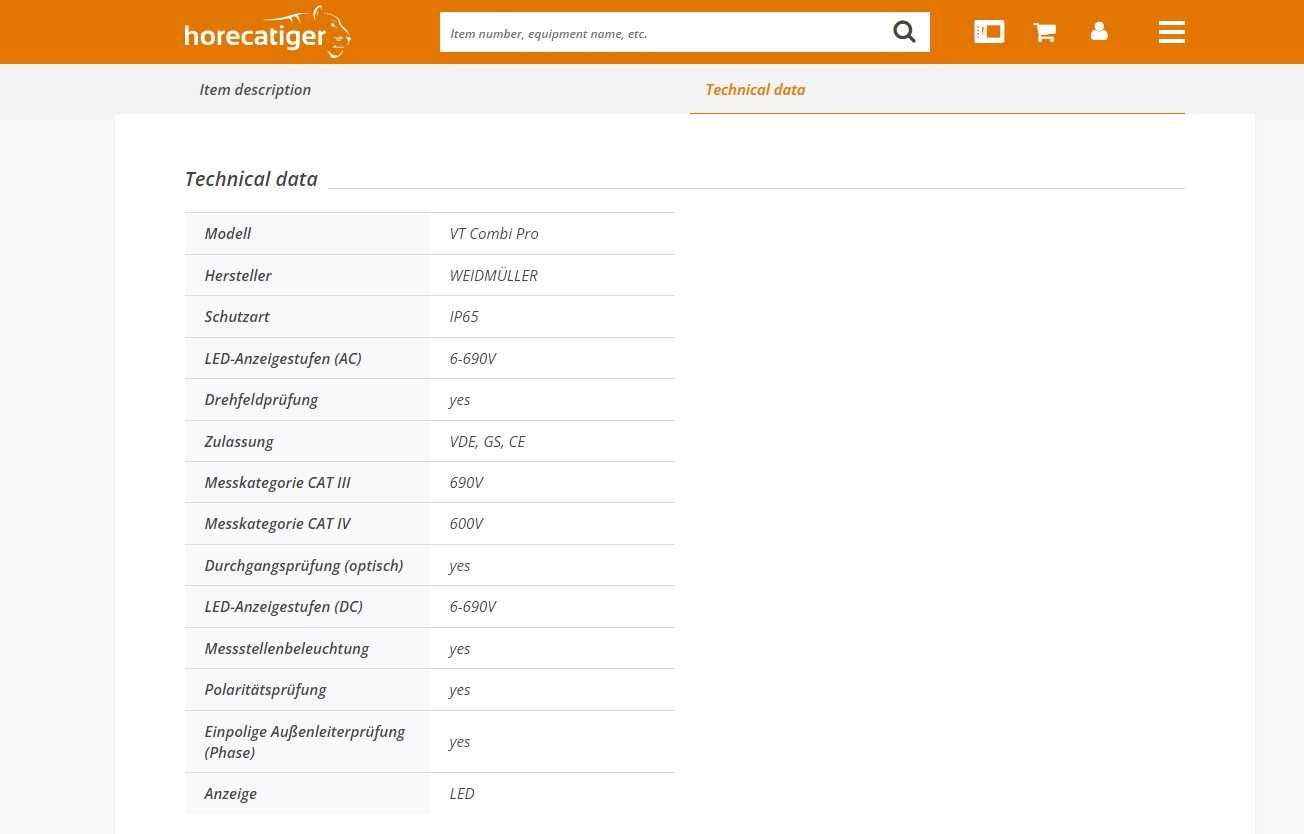
Task: Select the LED-Anzeigestufen (DC) label
Action: pyautogui.click(x=284, y=606)
